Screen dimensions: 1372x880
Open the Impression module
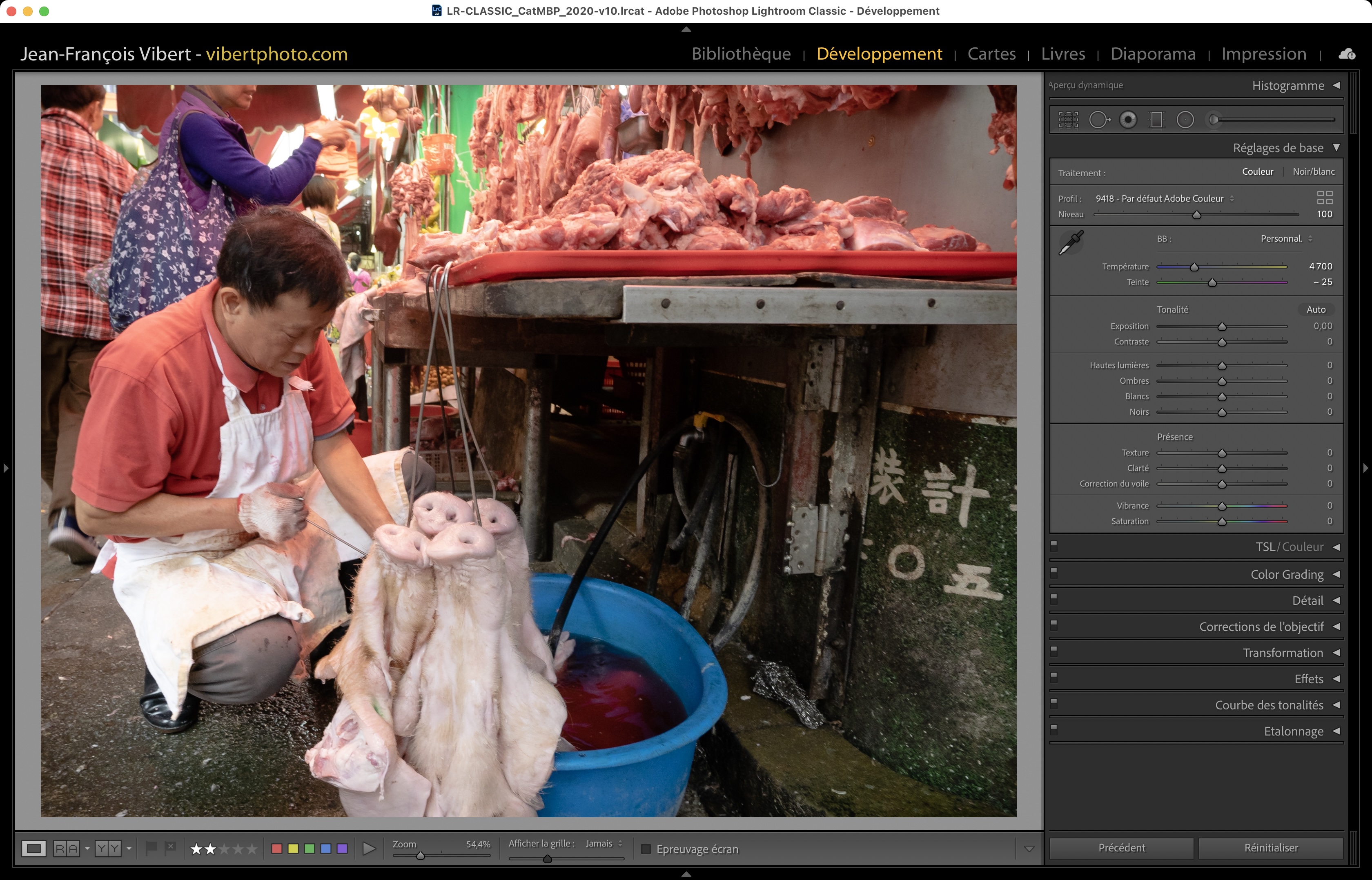[x=1263, y=54]
